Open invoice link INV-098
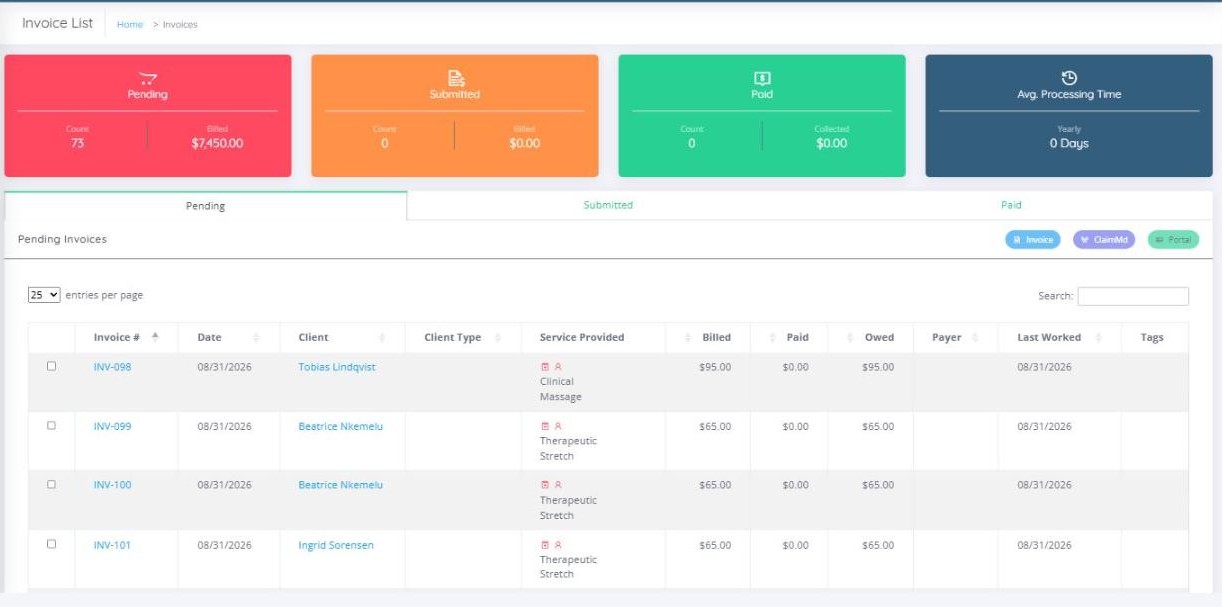Viewport: 1222px width, 607px height. [x=112, y=367]
